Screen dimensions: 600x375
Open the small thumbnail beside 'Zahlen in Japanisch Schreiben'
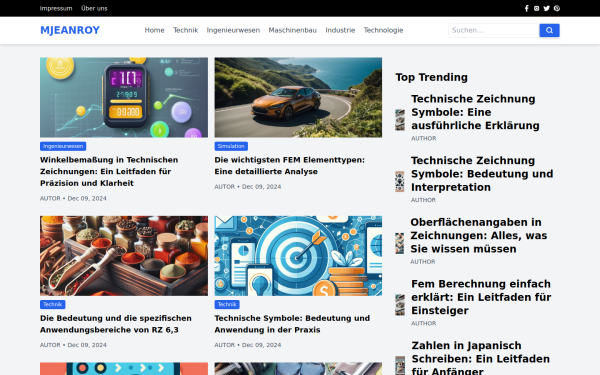point(400,365)
